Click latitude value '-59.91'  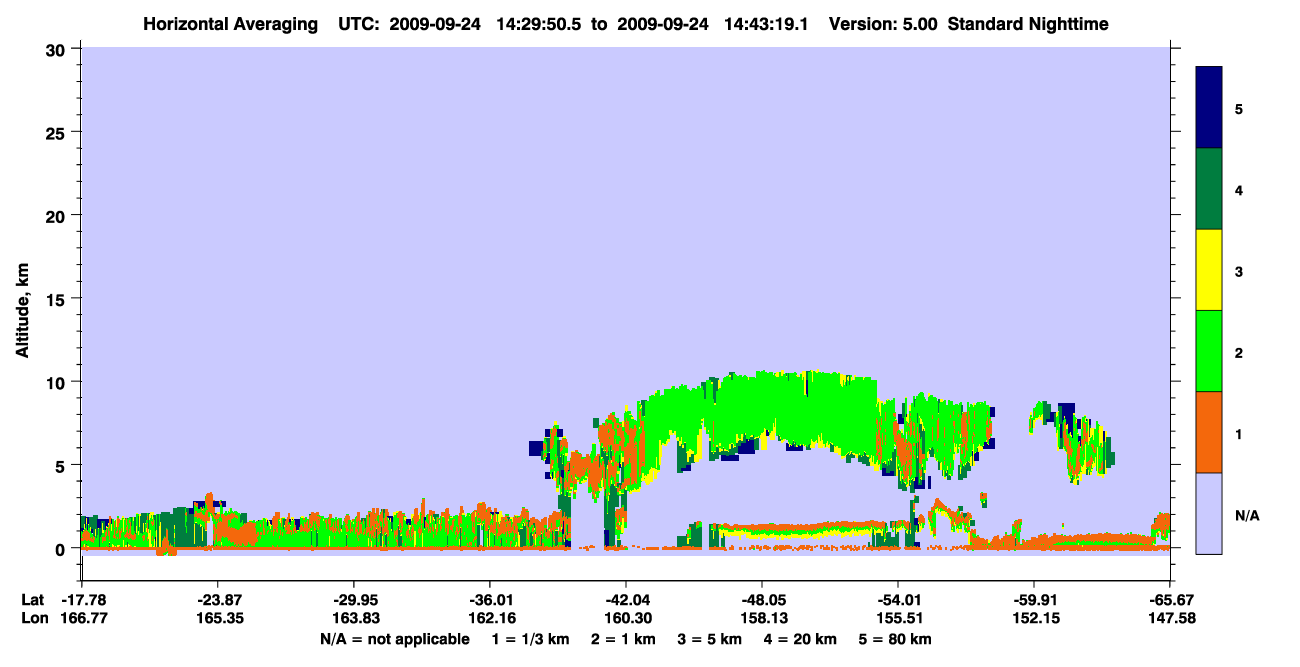[1034, 600]
